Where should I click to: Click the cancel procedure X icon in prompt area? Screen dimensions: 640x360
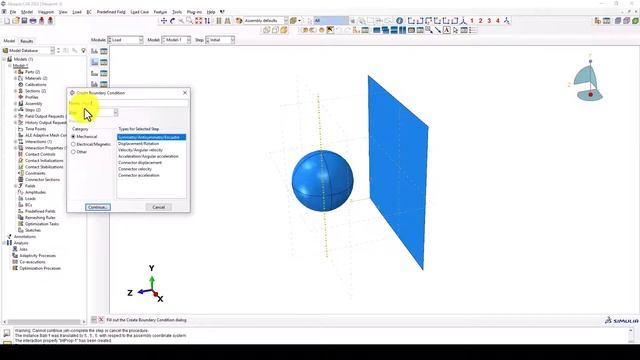(101, 320)
